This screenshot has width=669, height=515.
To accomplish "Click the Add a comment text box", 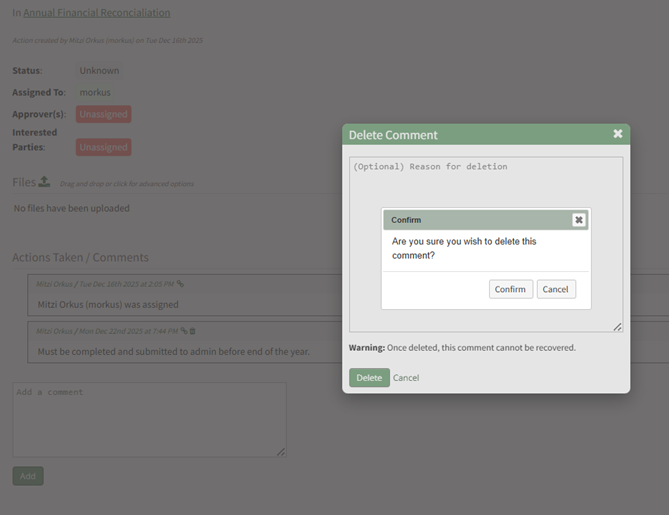I will [x=149, y=420].
